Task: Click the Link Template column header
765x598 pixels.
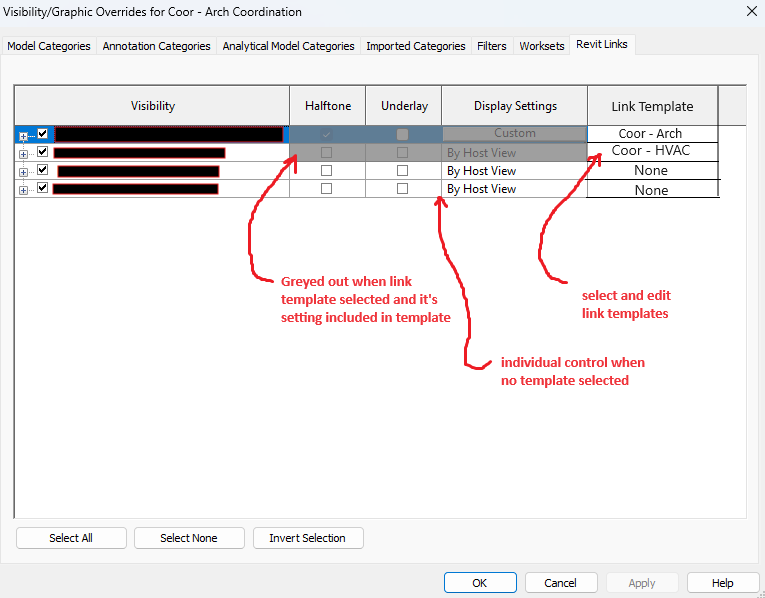Action: (653, 106)
